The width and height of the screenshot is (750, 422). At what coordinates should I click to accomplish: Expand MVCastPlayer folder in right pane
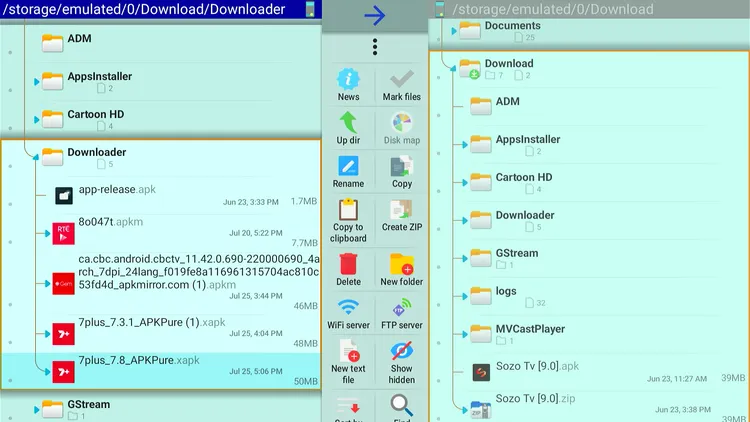tap(464, 334)
